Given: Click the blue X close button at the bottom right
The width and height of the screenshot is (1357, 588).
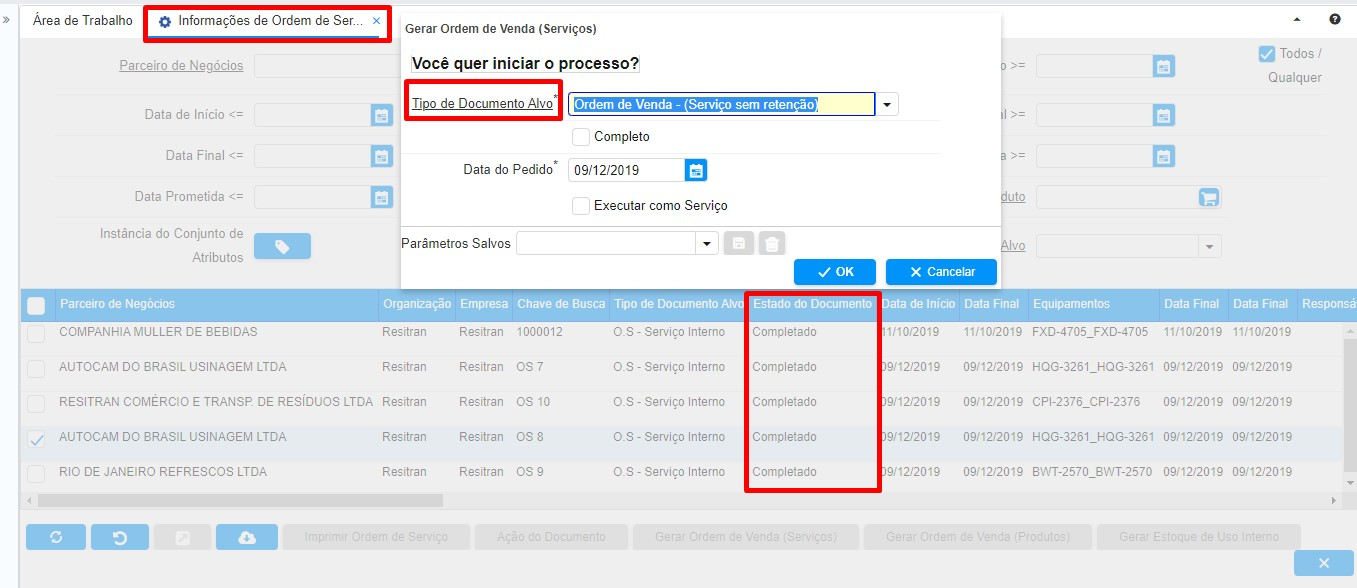Looking at the screenshot, I should 1323,563.
